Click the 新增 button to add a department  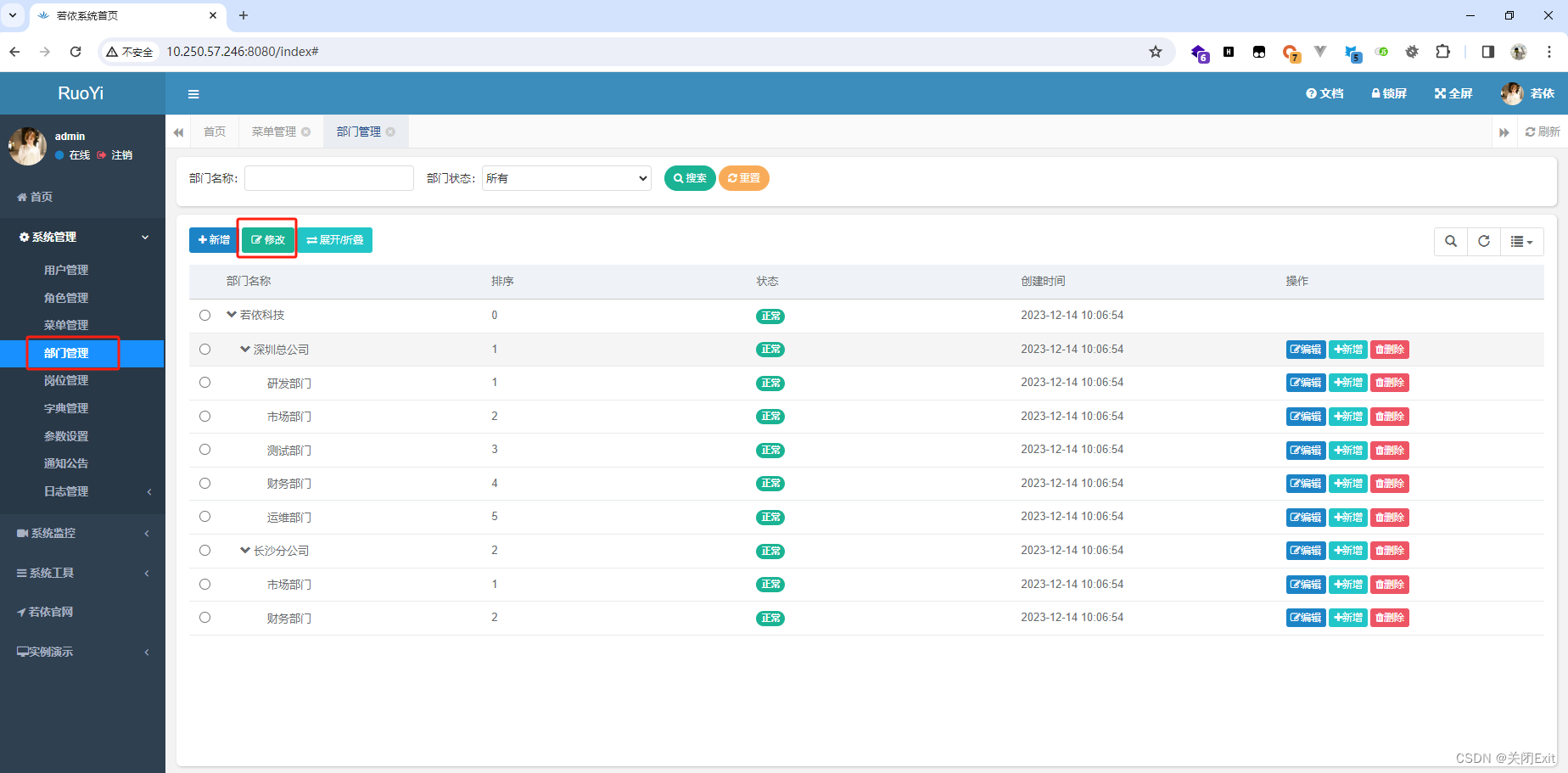click(212, 239)
